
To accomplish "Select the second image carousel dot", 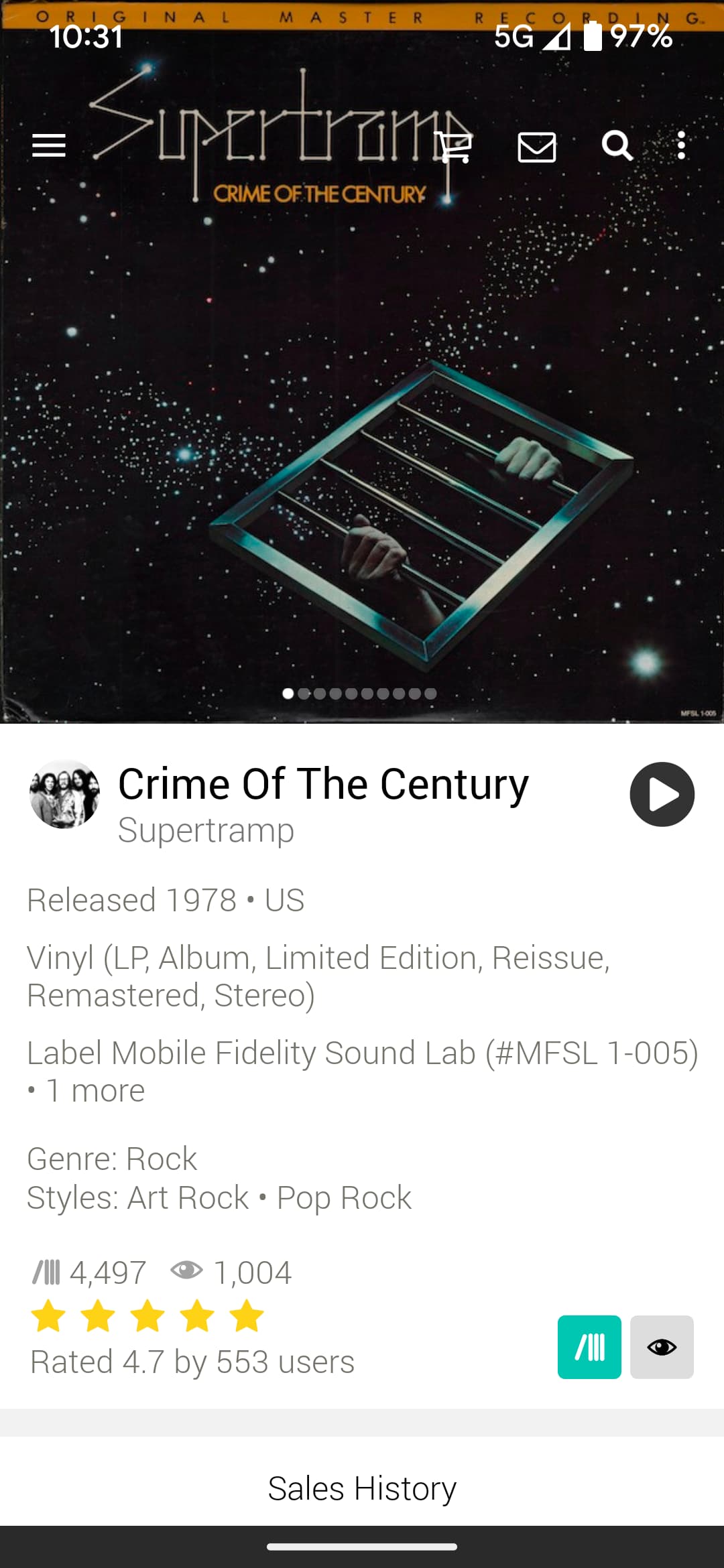I will 304,694.
